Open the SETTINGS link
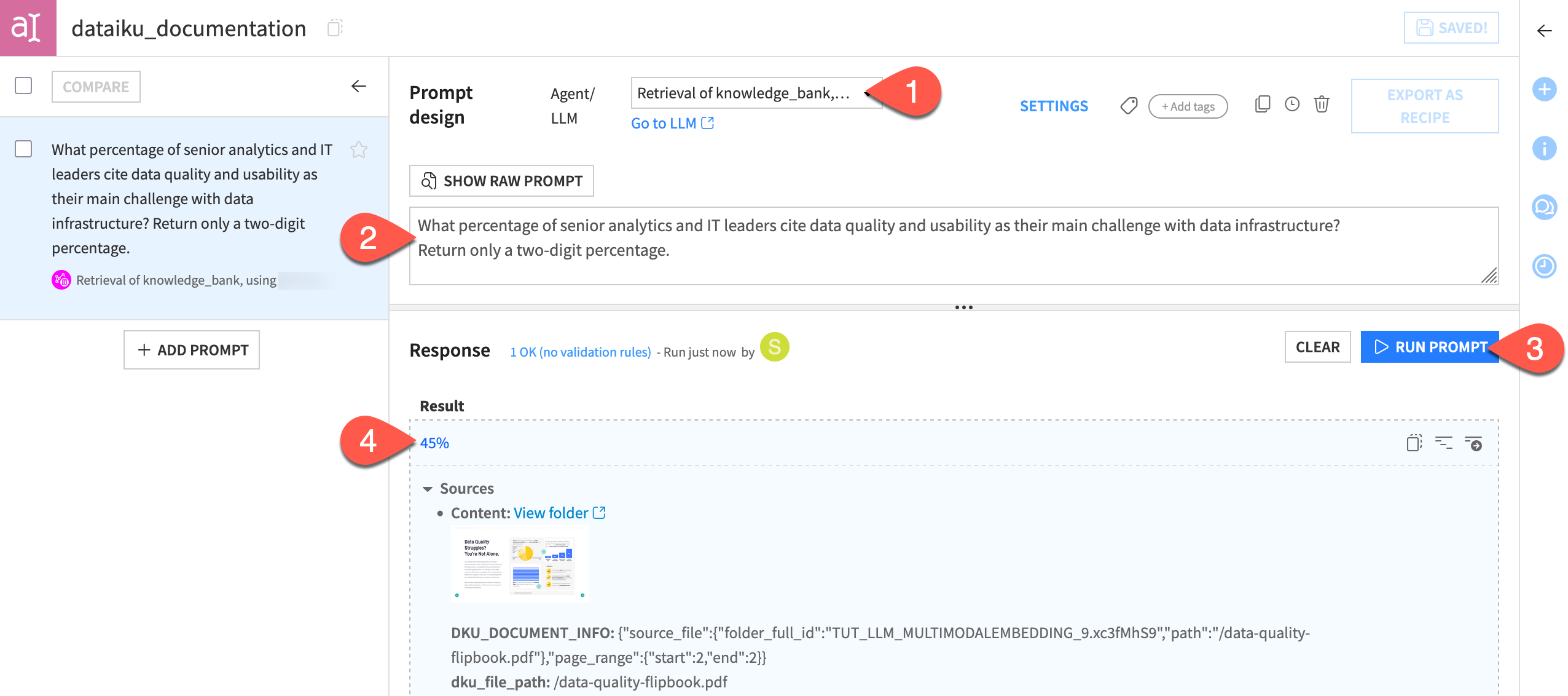Image resolution: width=1568 pixels, height=696 pixels. point(1054,106)
